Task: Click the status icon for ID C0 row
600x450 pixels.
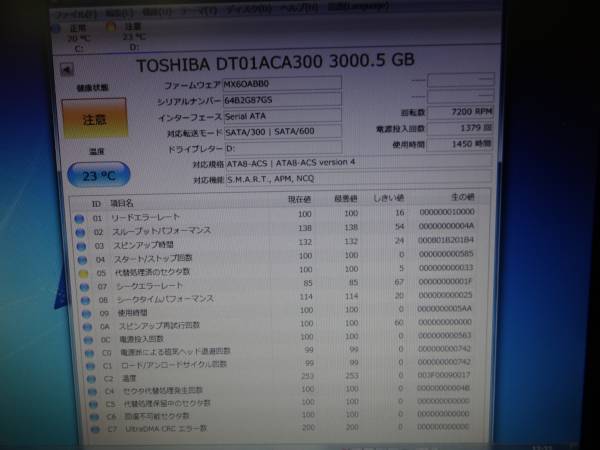Action: pyautogui.click(x=89, y=353)
